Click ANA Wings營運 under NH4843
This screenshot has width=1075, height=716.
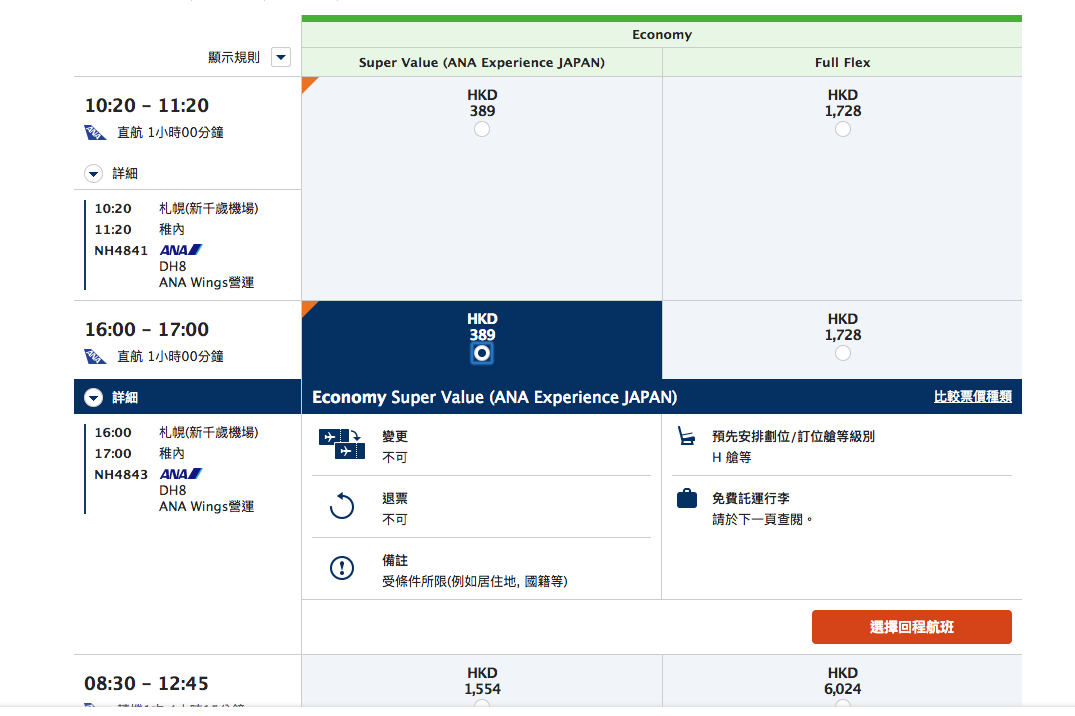pyautogui.click(x=206, y=506)
